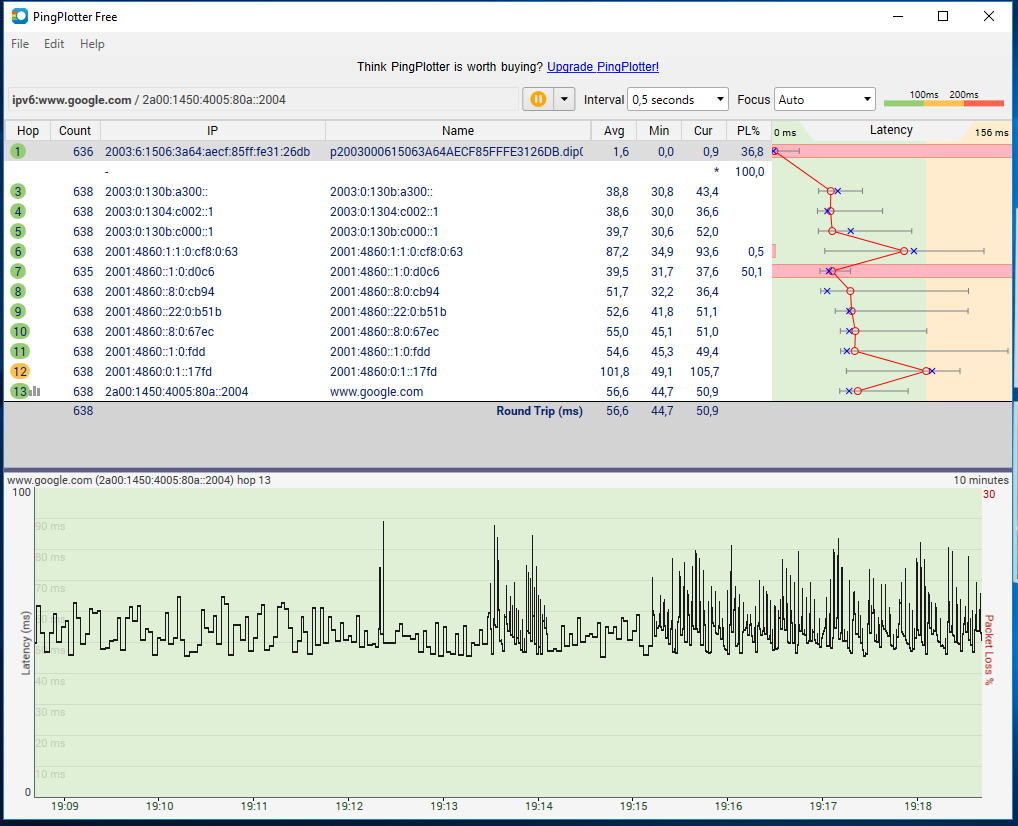Open the Help menu
This screenshot has height=826, width=1018.
[x=92, y=44]
